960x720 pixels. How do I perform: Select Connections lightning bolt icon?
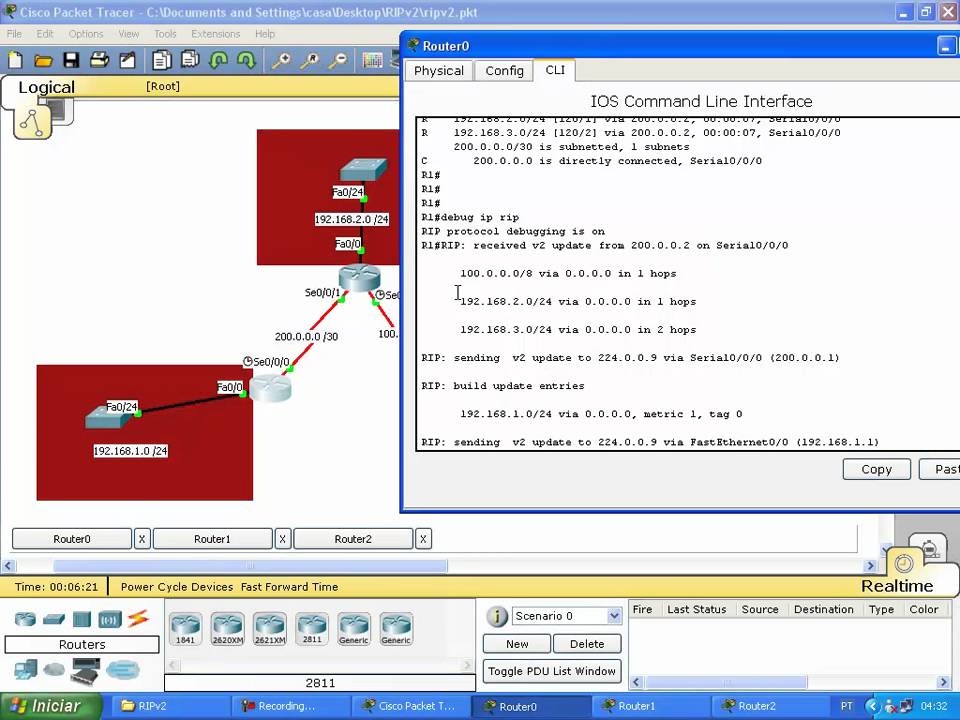pos(138,619)
